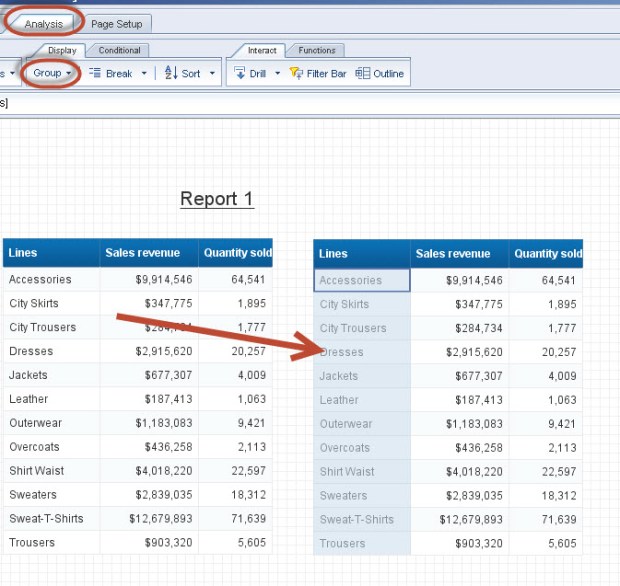Select highlighted Accessories cell in right table

pyautogui.click(x=362, y=280)
